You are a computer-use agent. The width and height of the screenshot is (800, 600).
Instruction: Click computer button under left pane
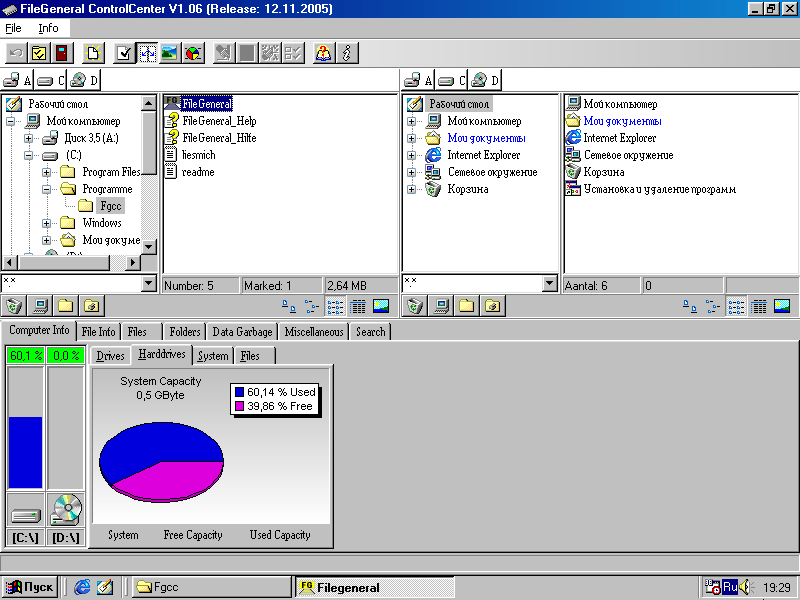click(40, 306)
